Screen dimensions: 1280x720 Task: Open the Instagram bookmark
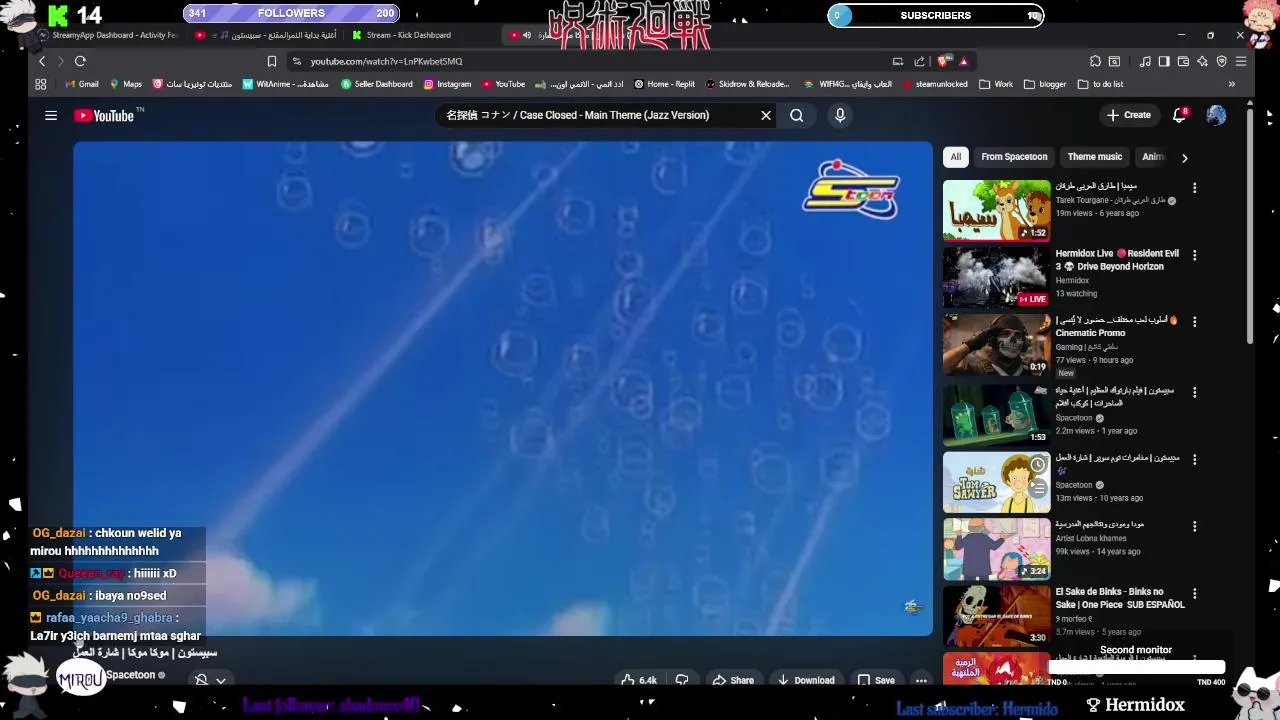(x=447, y=84)
